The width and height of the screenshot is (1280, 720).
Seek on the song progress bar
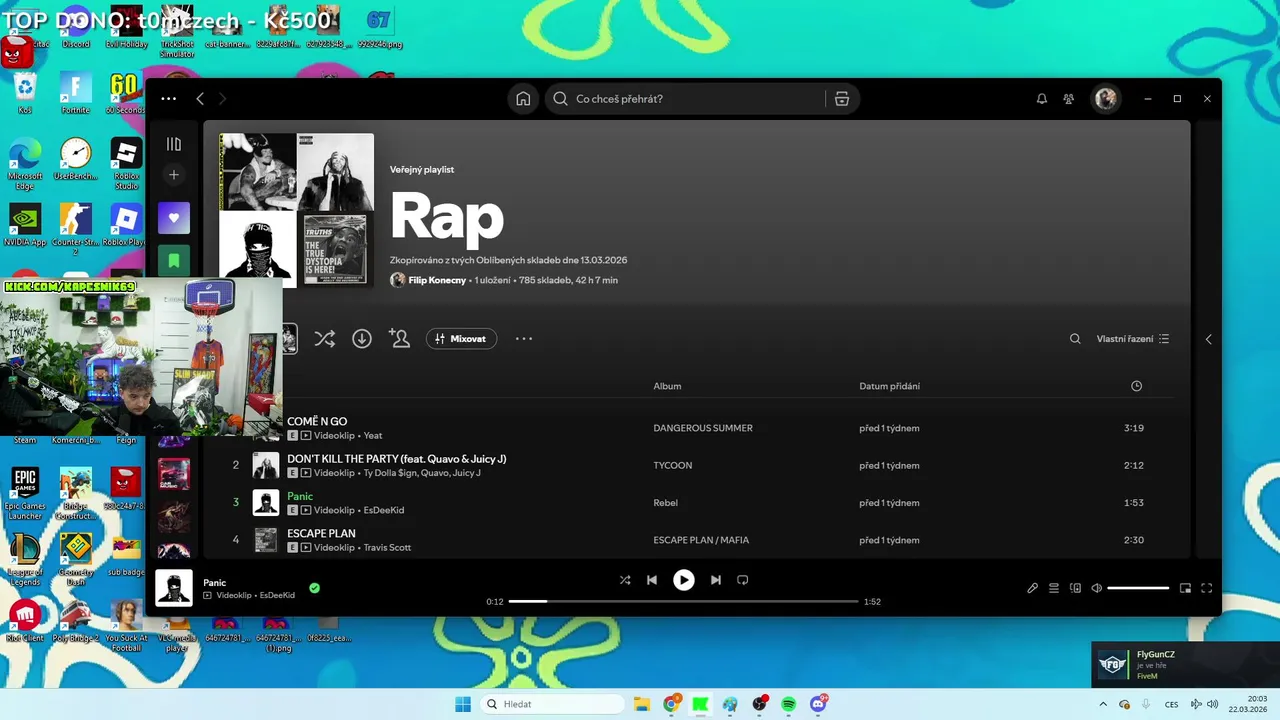(x=683, y=602)
